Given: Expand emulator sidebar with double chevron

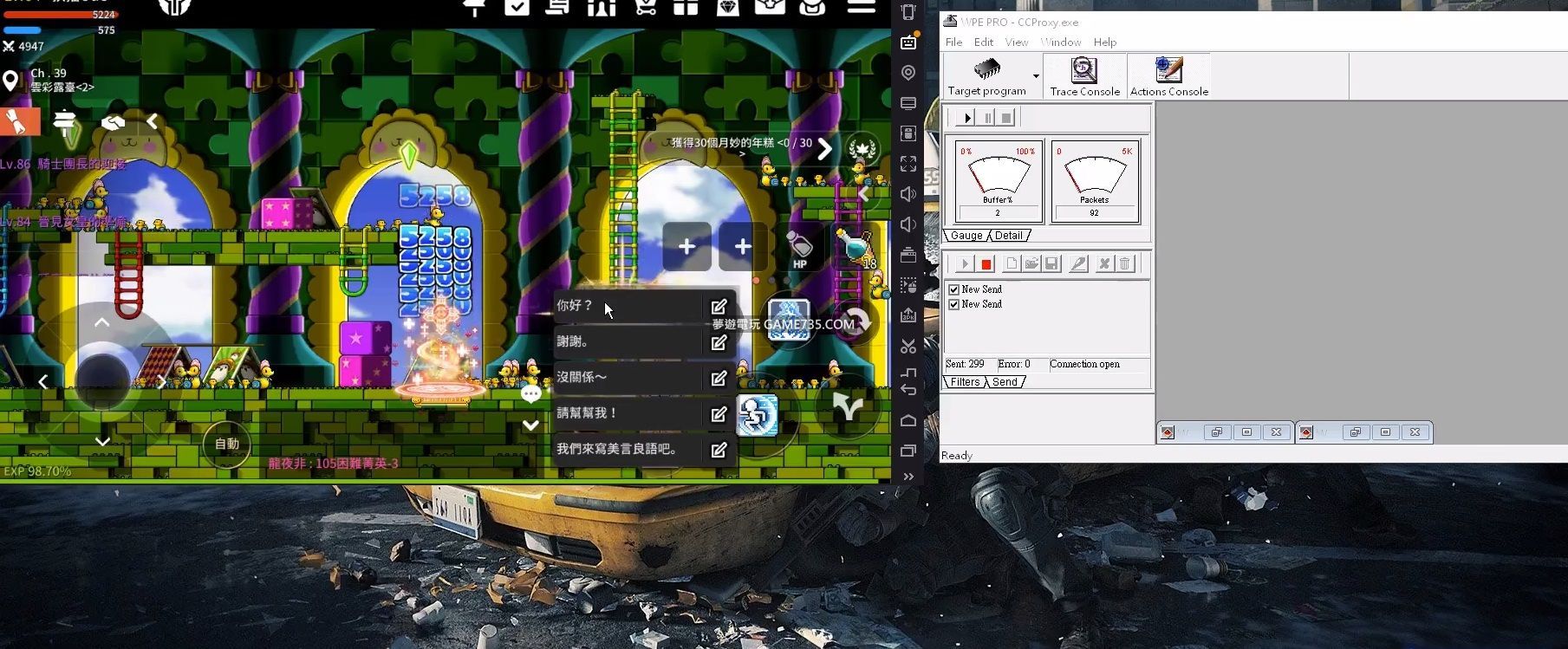Looking at the screenshot, I should tap(908, 477).
